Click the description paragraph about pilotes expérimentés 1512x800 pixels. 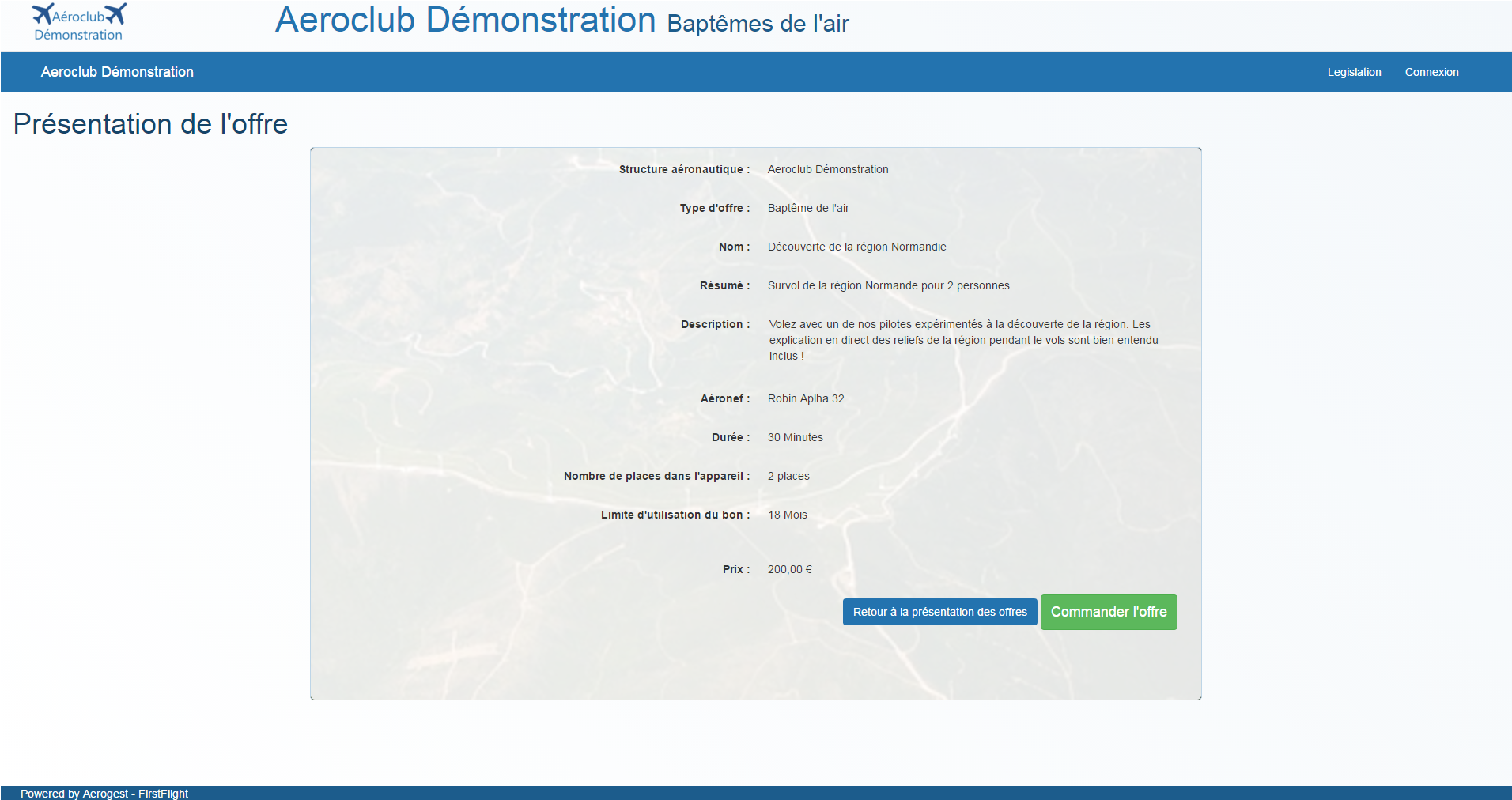[x=964, y=340]
